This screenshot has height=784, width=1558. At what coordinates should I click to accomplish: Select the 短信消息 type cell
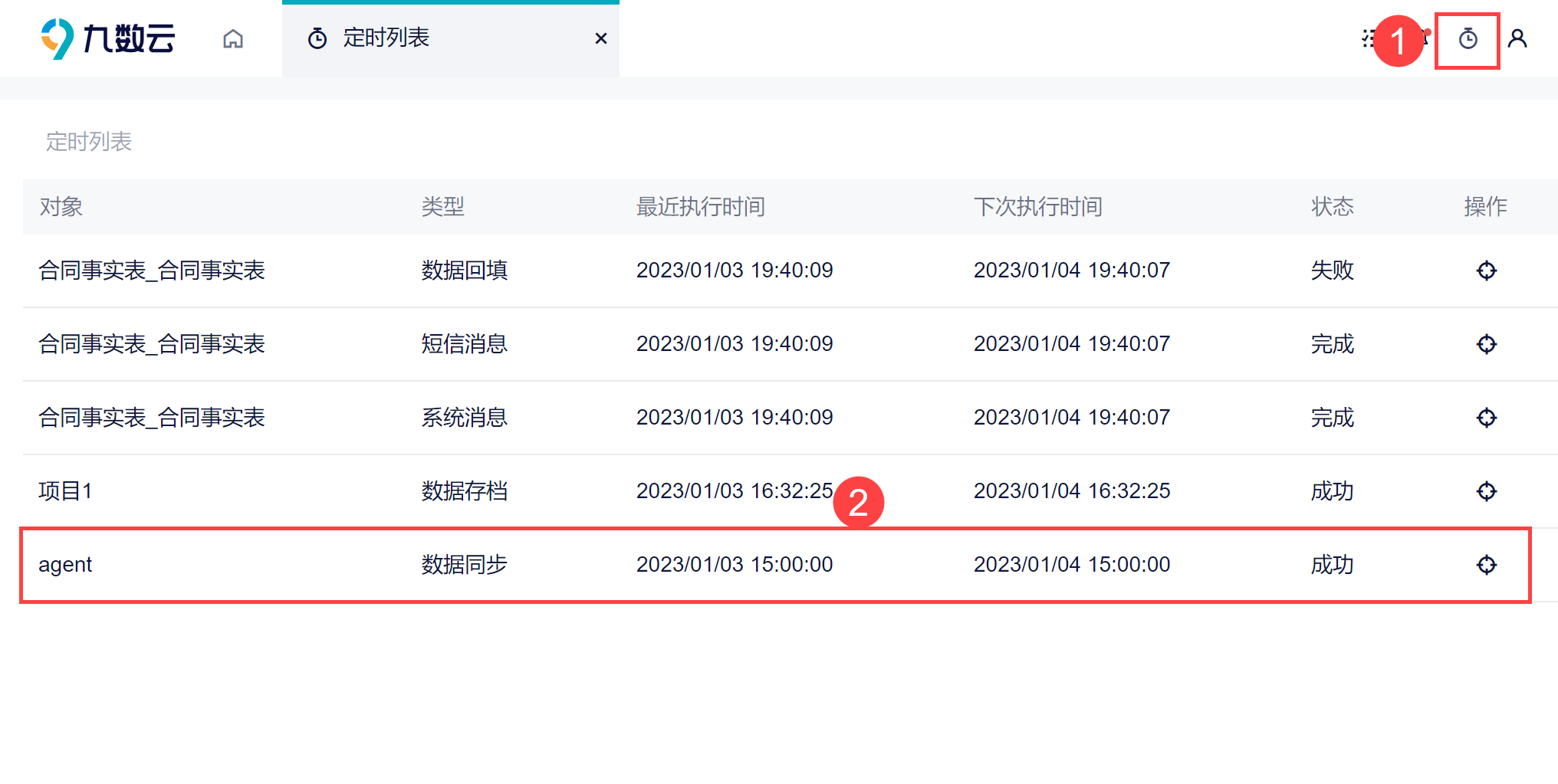[x=465, y=344]
